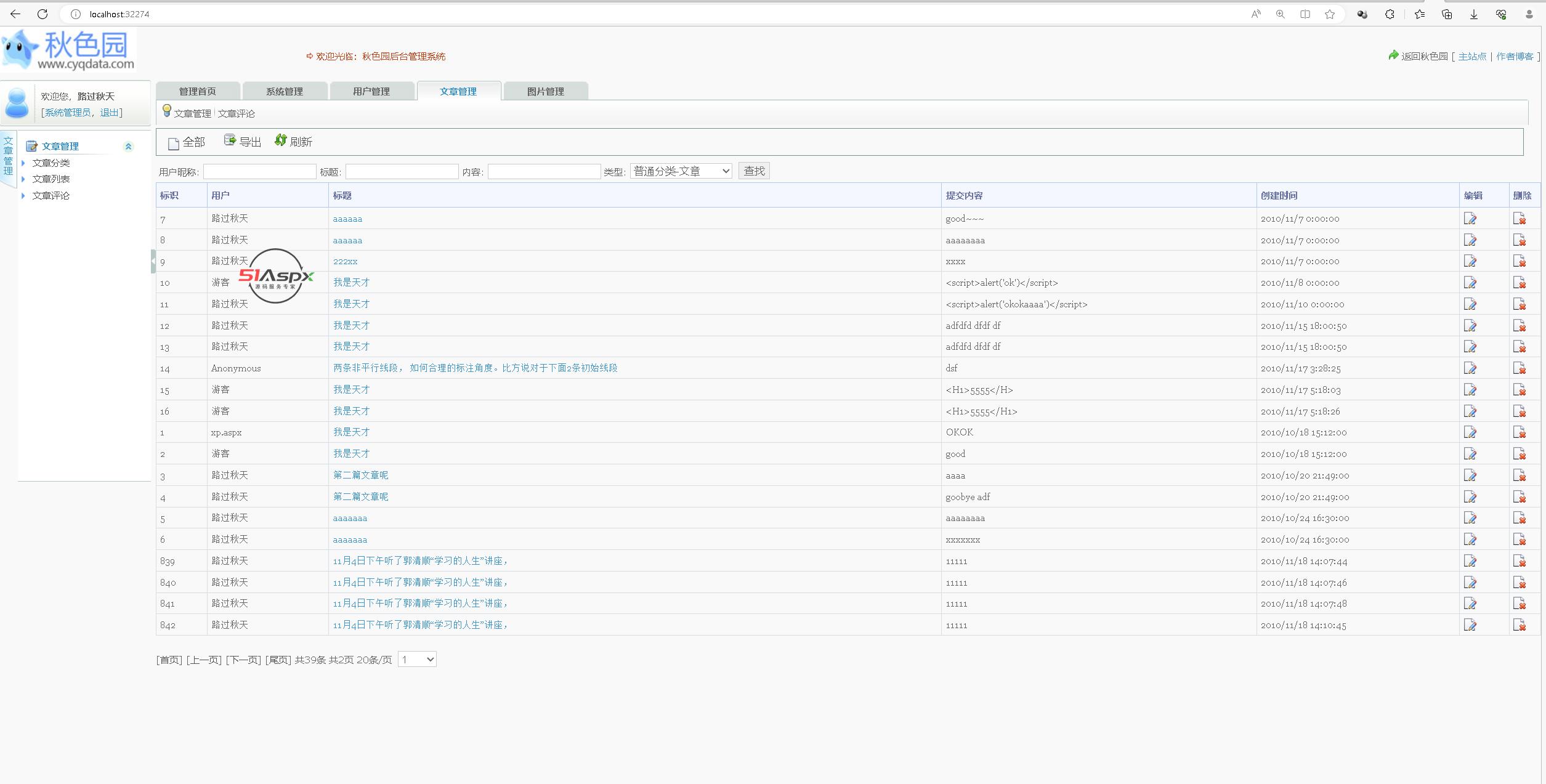Click the delete icon for row 7

[x=1520, y=219]
